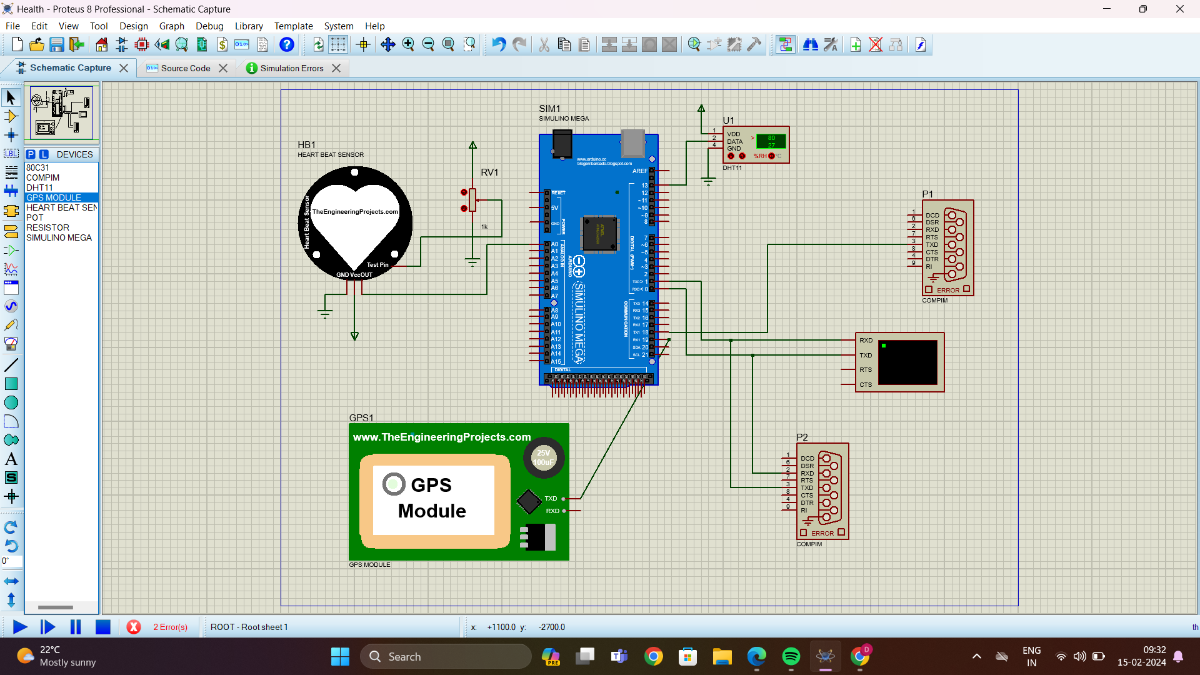
Task: Go to the Home Page icon
Action: (x=102, y=45)
